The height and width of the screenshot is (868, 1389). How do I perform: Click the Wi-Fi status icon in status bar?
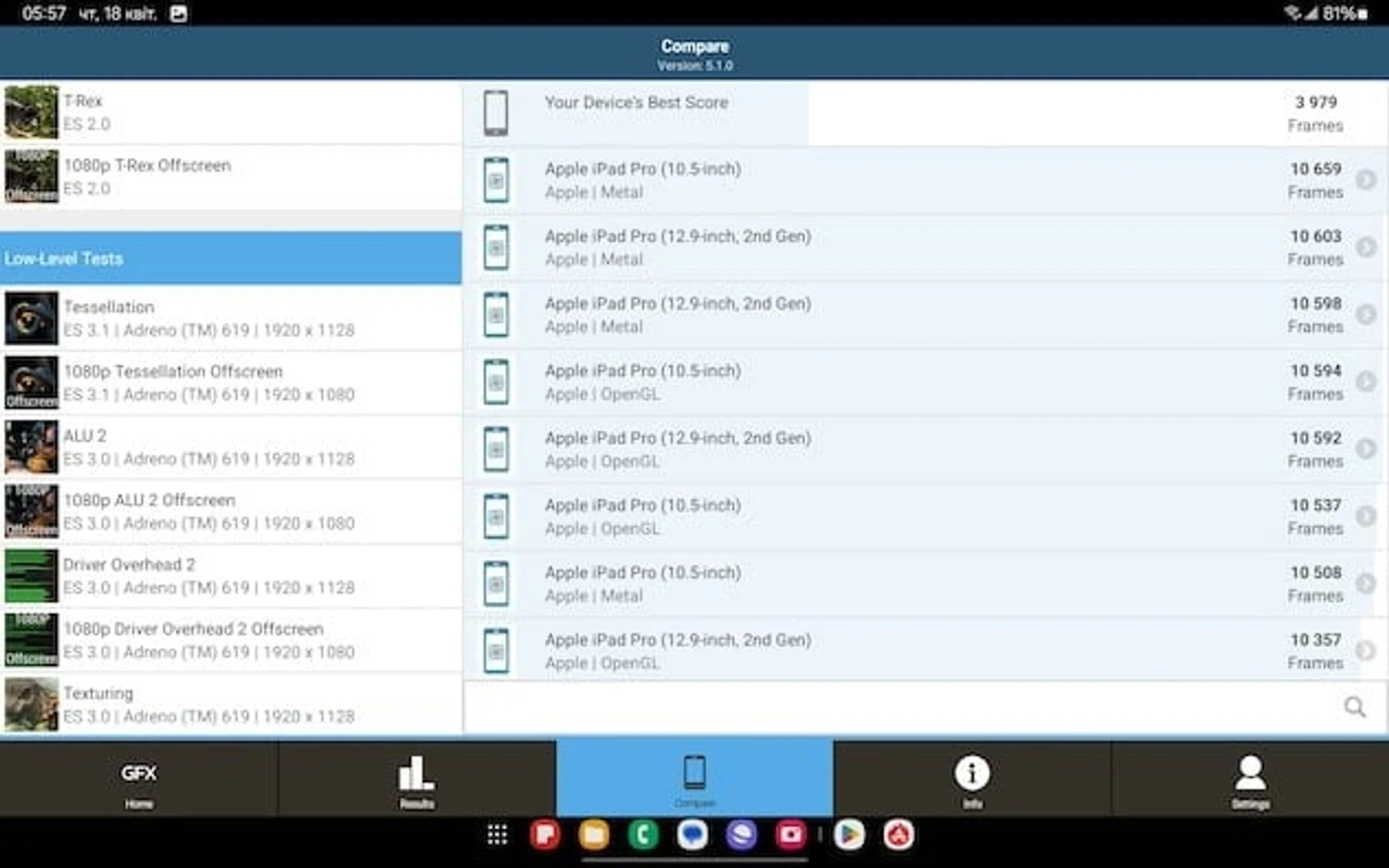pyautogui.click(x=1292, y=13)
